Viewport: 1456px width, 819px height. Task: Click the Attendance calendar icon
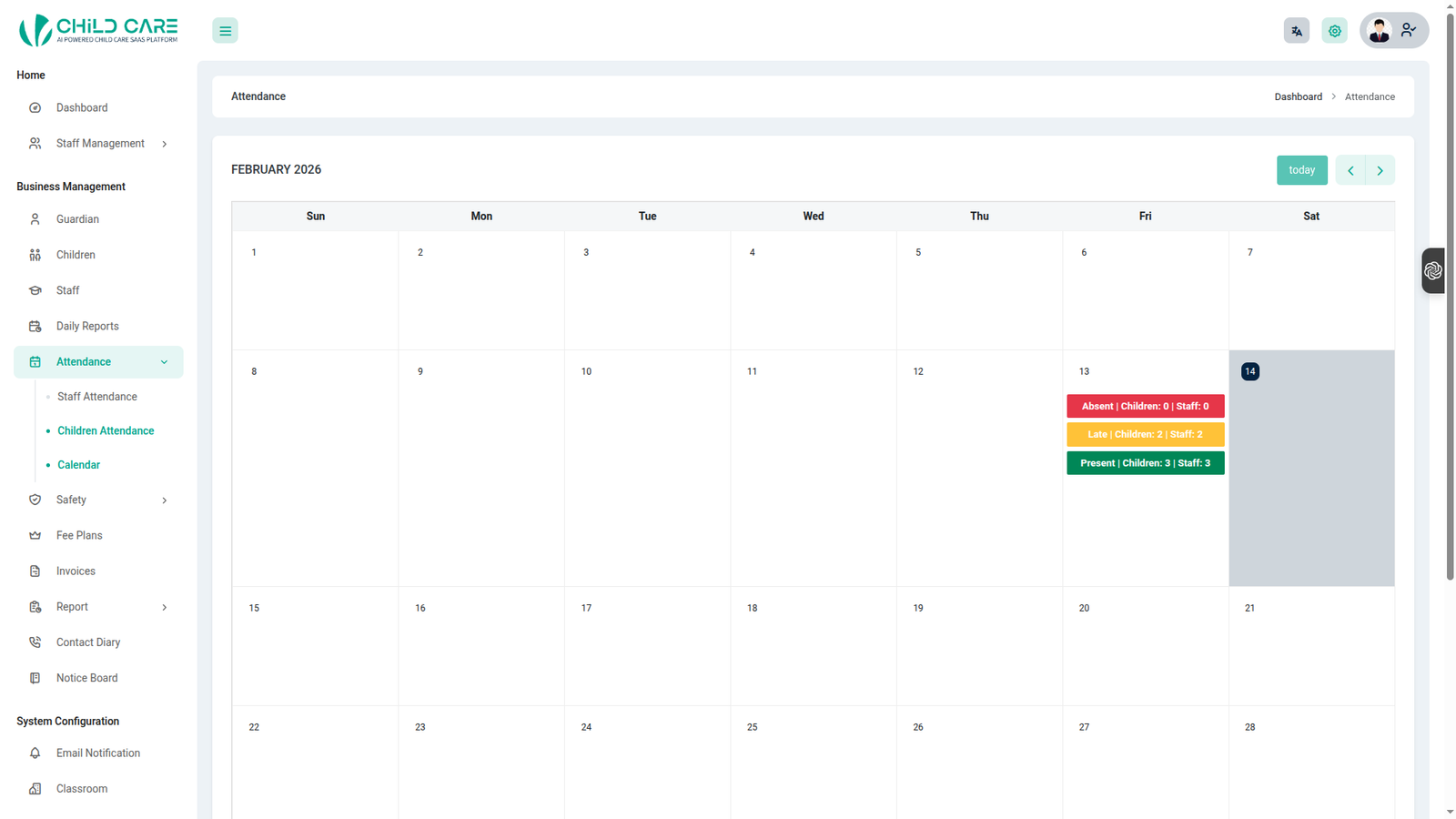point(35,361)
